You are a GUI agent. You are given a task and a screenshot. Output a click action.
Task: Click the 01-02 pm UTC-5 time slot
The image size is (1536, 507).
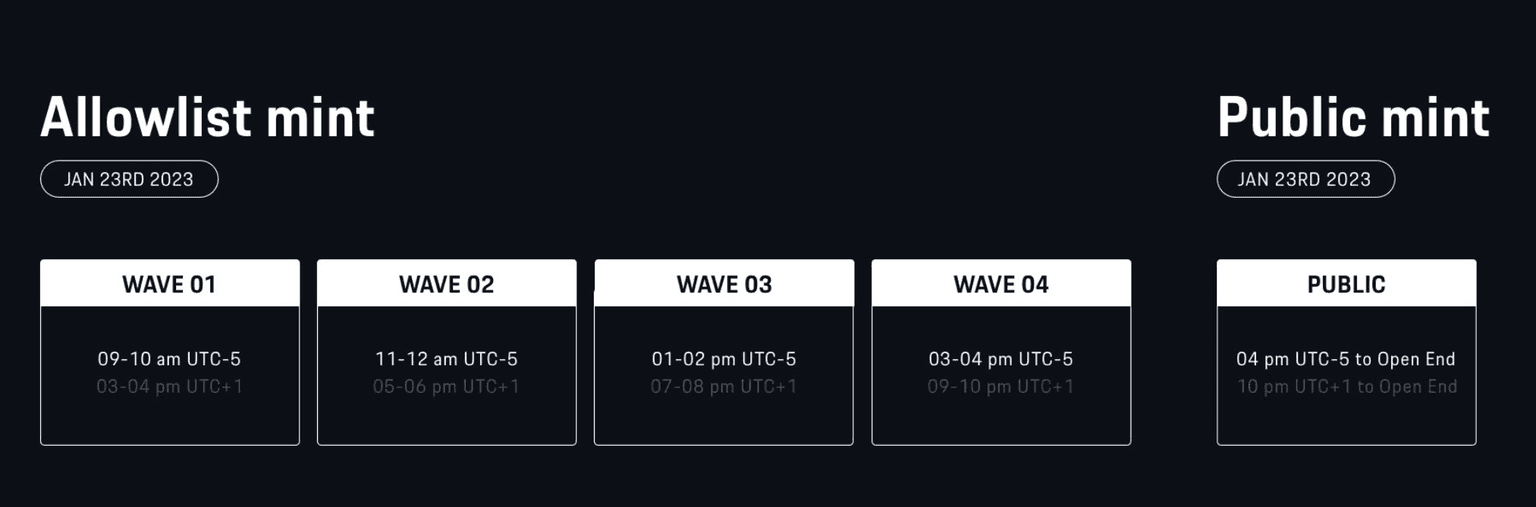[724, 359]
